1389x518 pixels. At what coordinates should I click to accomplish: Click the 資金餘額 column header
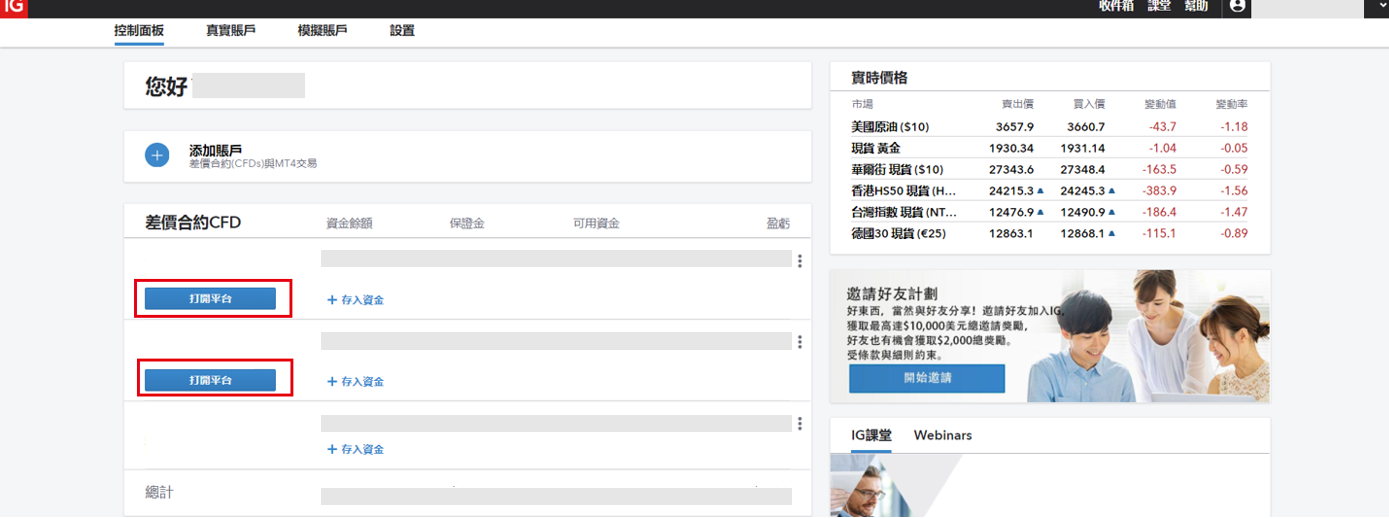[x=349, y=223]
